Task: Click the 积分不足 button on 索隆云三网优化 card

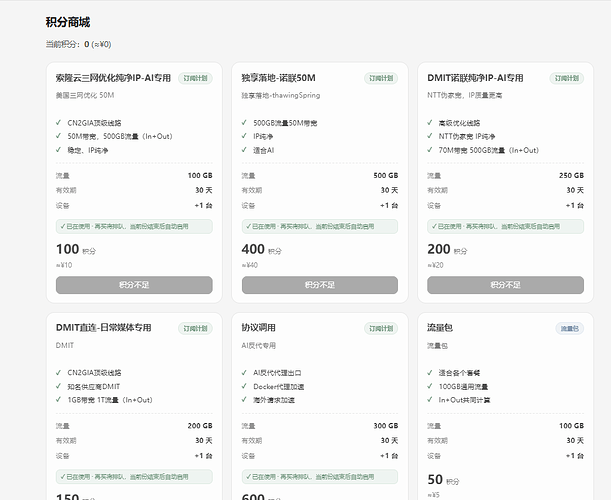Action: tap(134, 285)
